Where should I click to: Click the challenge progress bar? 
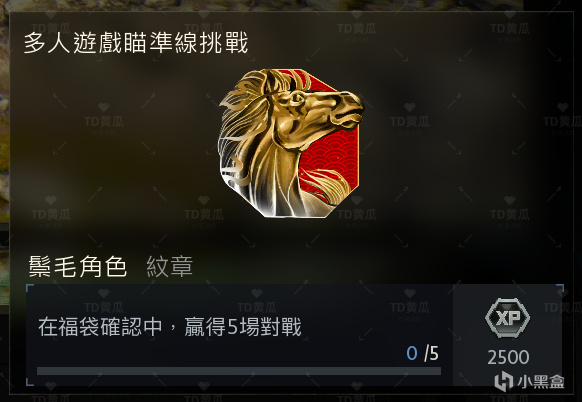pyautogui.click(x=239, y=371)
